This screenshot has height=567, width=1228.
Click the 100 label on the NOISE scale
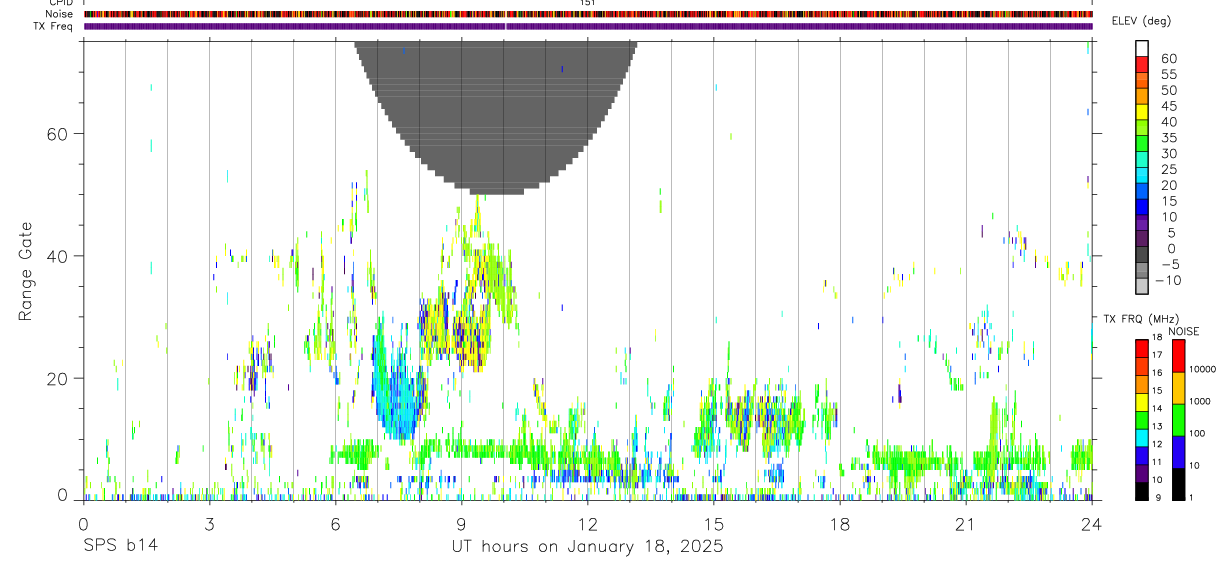[1196, 434]
